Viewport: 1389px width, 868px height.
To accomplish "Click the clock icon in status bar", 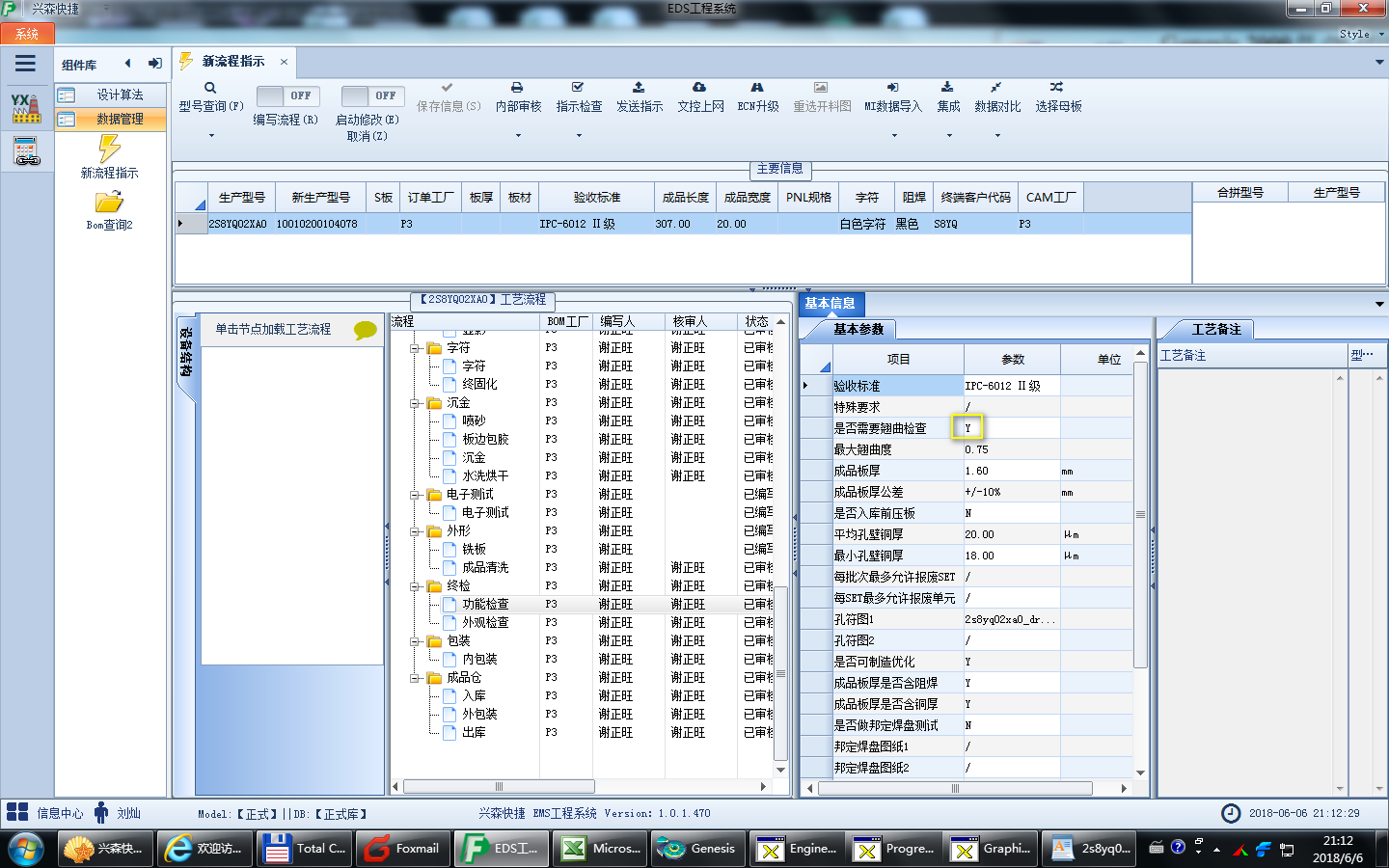I will [x=1231, y=813].
